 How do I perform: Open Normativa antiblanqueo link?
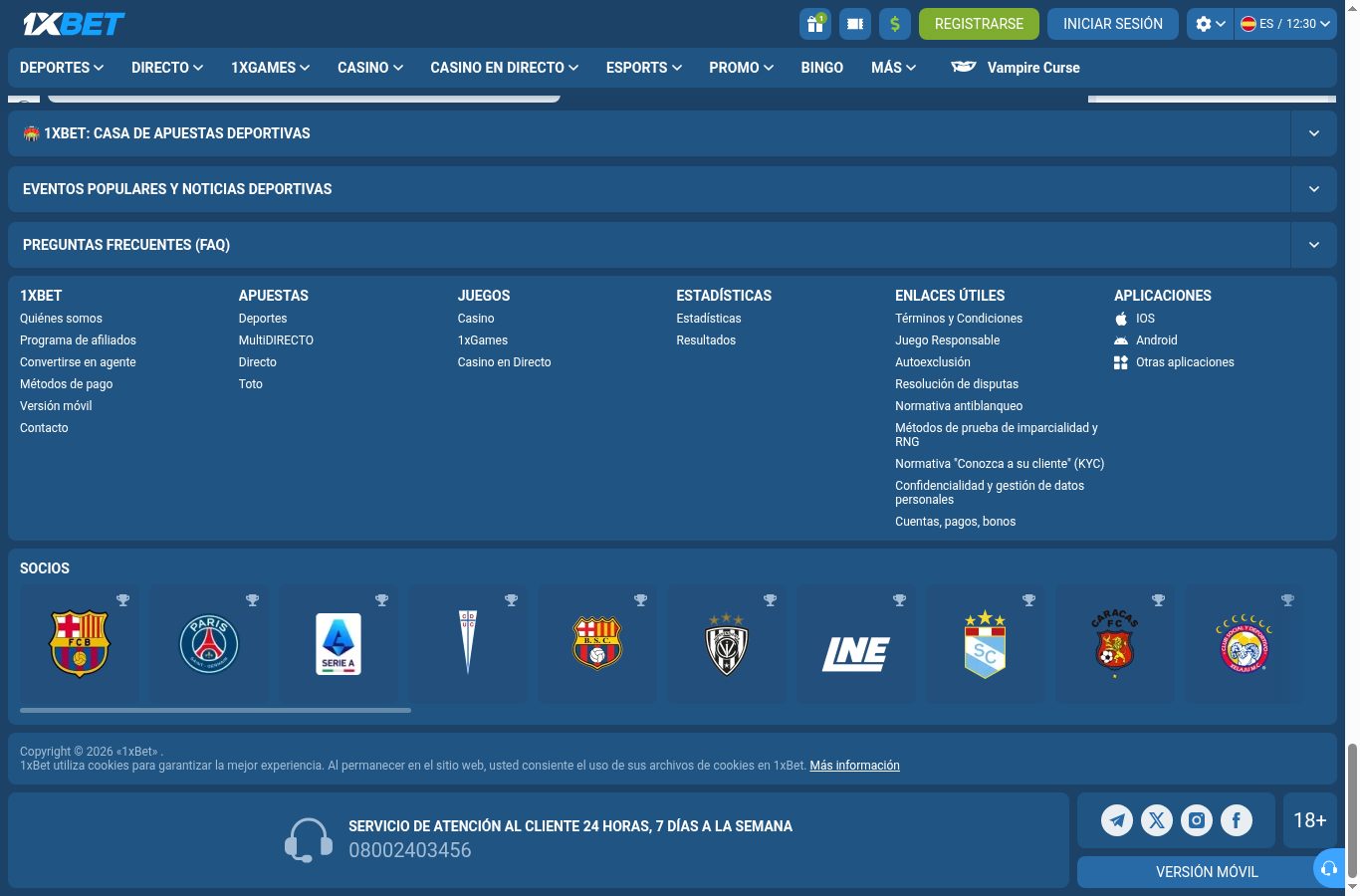pos(959,406)
